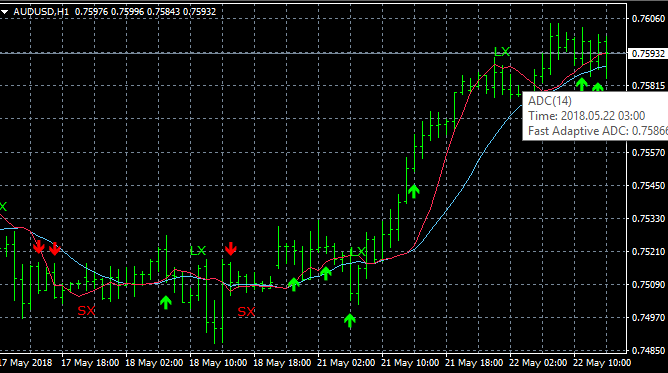
Task: Select the green LX marker at the chart's upper peak
Action: (502, 52)
